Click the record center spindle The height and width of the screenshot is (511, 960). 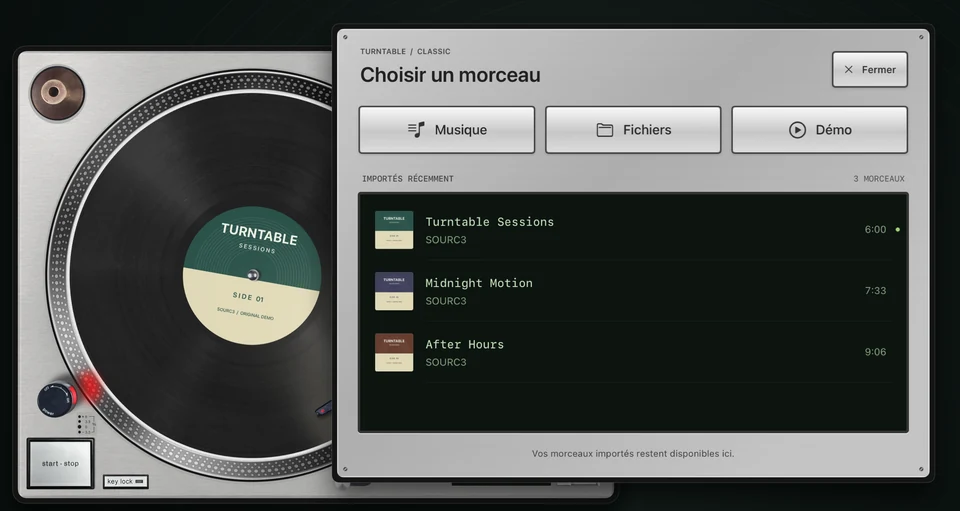[252, 275]
